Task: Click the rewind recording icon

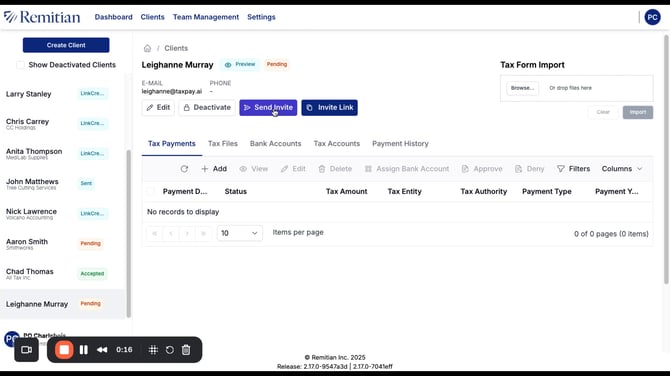Action: 102,350
